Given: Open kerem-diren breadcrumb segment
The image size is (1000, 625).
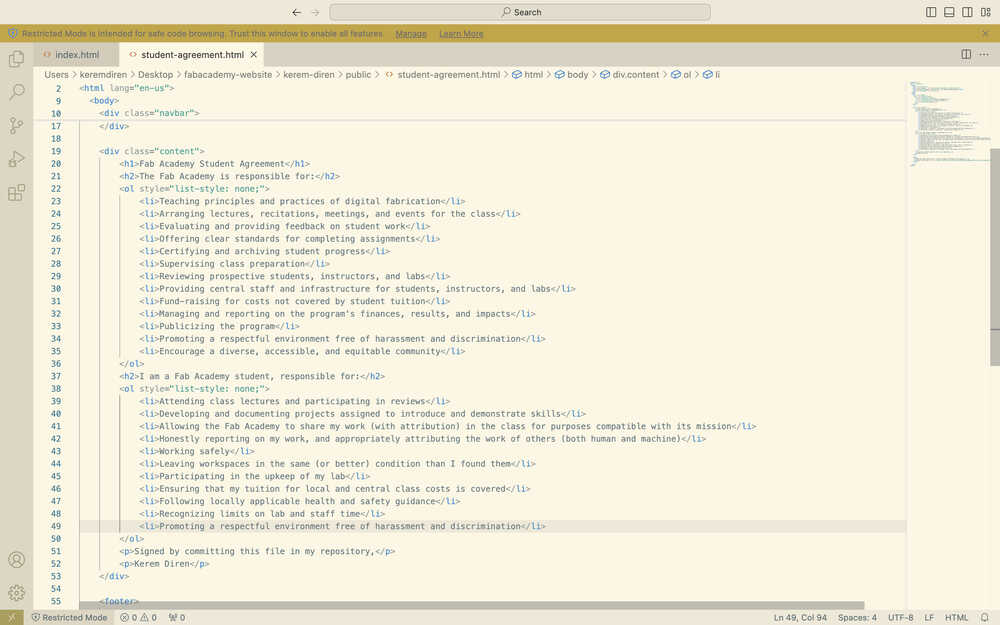Looking at the screenshot, I should click(x=309, y=75).
